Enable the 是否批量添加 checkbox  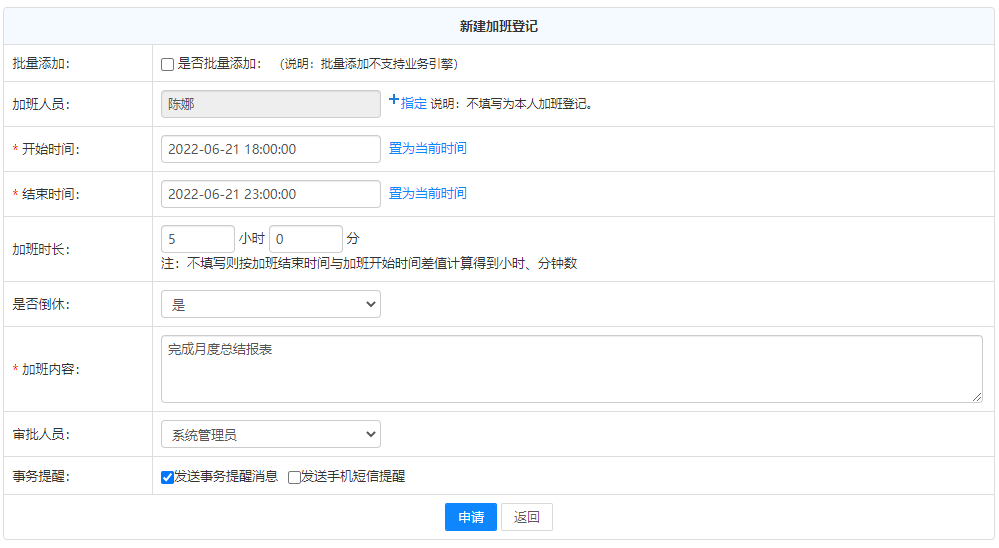(x=168, y=65)
